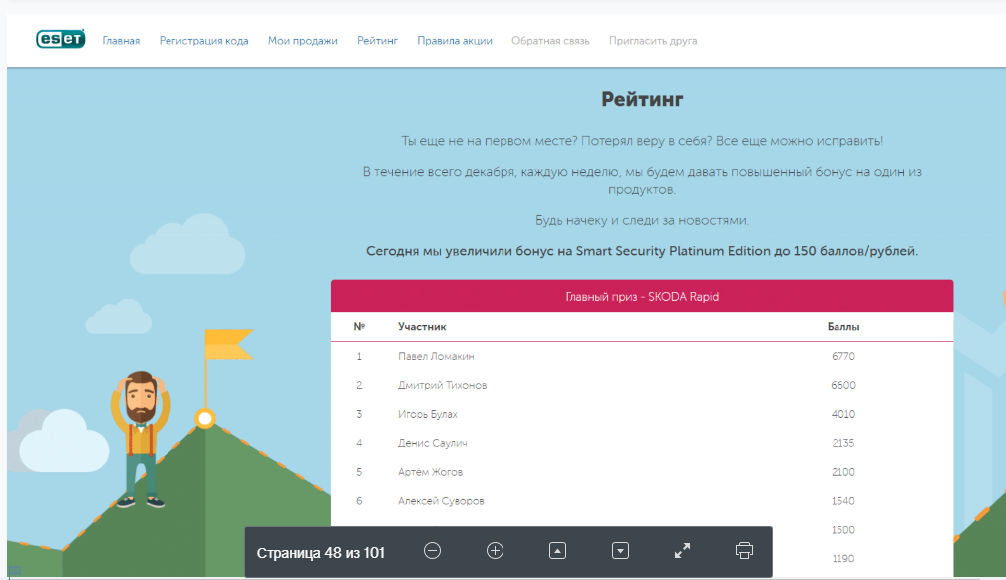
Task: Select participant Павел Ломакин row
Action: click(x=436, y=356)
